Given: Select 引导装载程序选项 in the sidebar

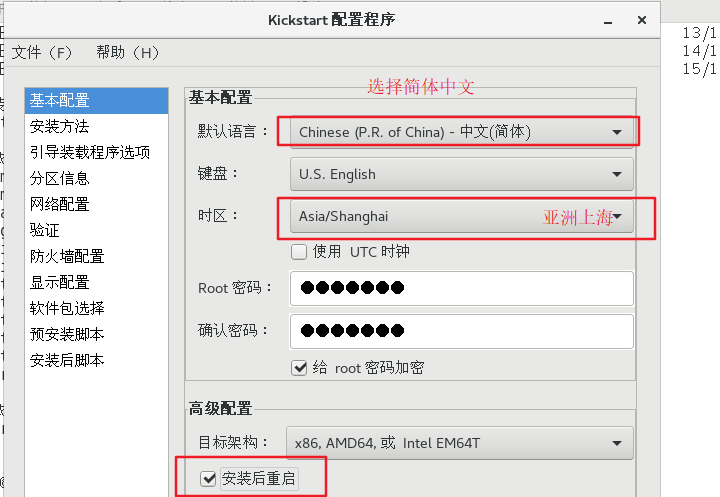Looking at the screenshot, I should pyautogui.click(x=96, y=152).
